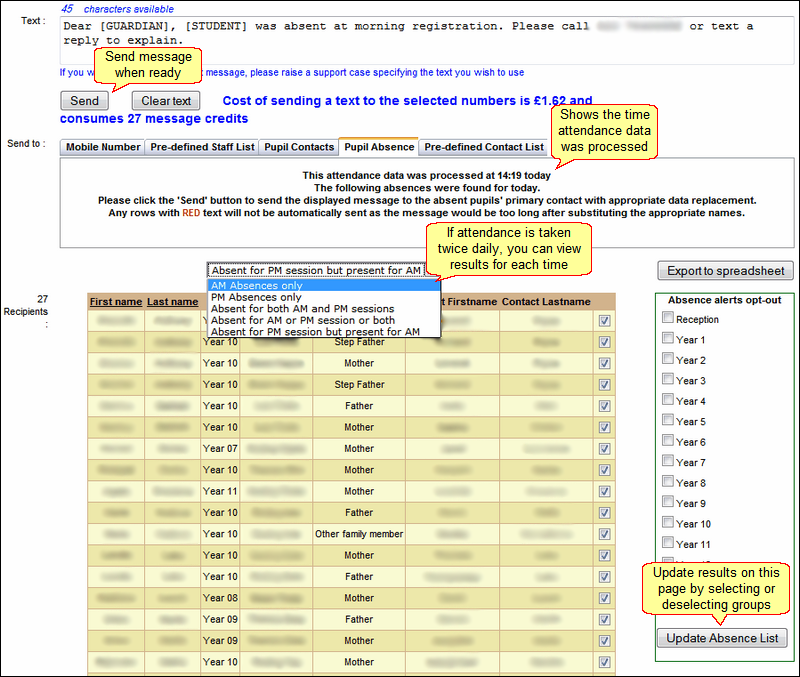The image size is (800, 677).
Task: Click Update Absence List button
Action: click(722, 638)
